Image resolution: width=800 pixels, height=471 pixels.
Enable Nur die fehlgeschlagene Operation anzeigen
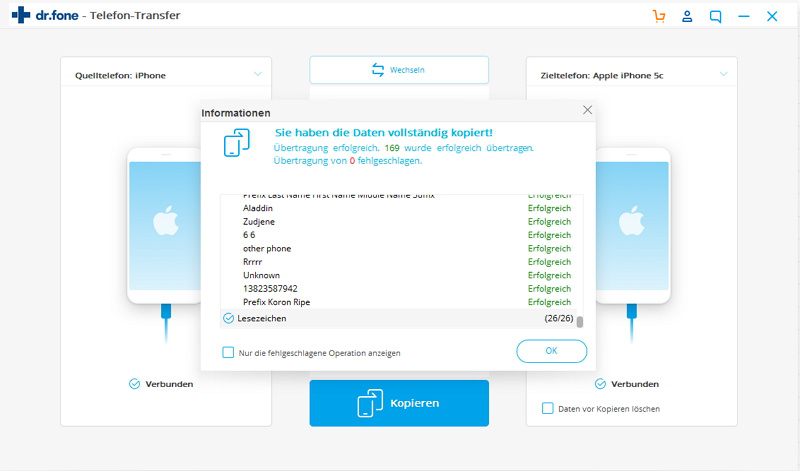tap(228, 353)
